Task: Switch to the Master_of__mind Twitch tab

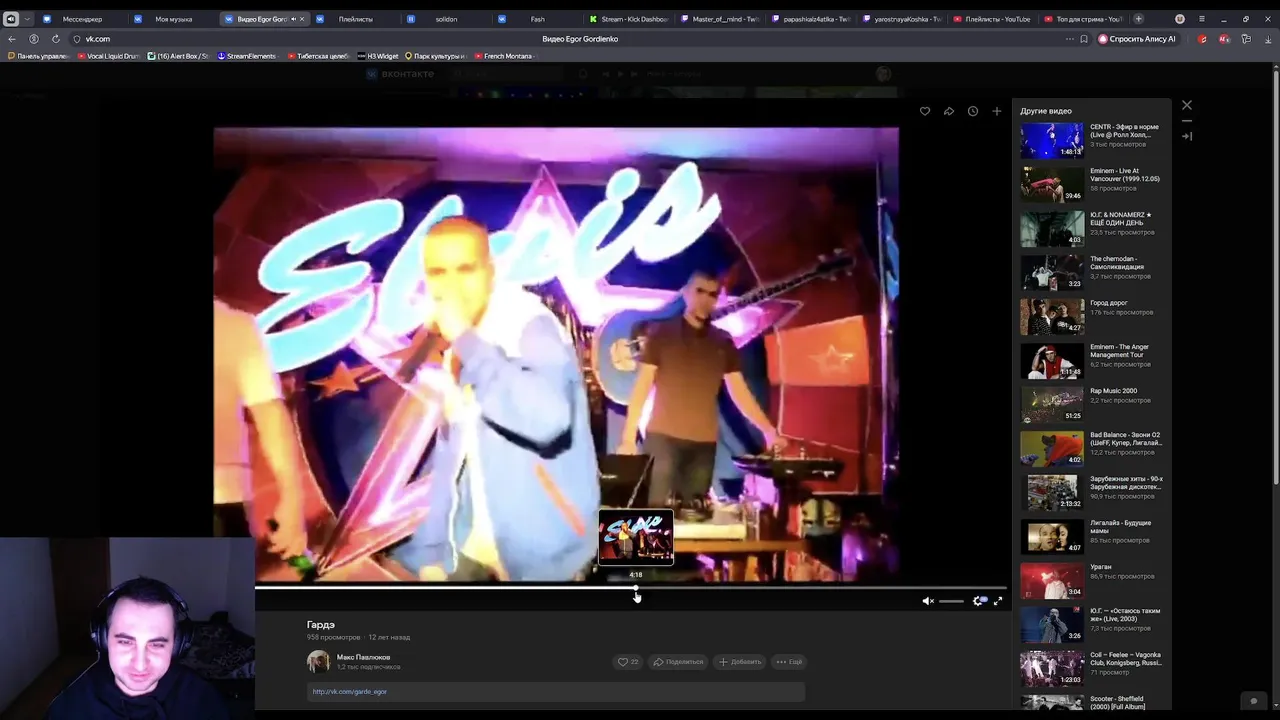Action: (719, 19)
